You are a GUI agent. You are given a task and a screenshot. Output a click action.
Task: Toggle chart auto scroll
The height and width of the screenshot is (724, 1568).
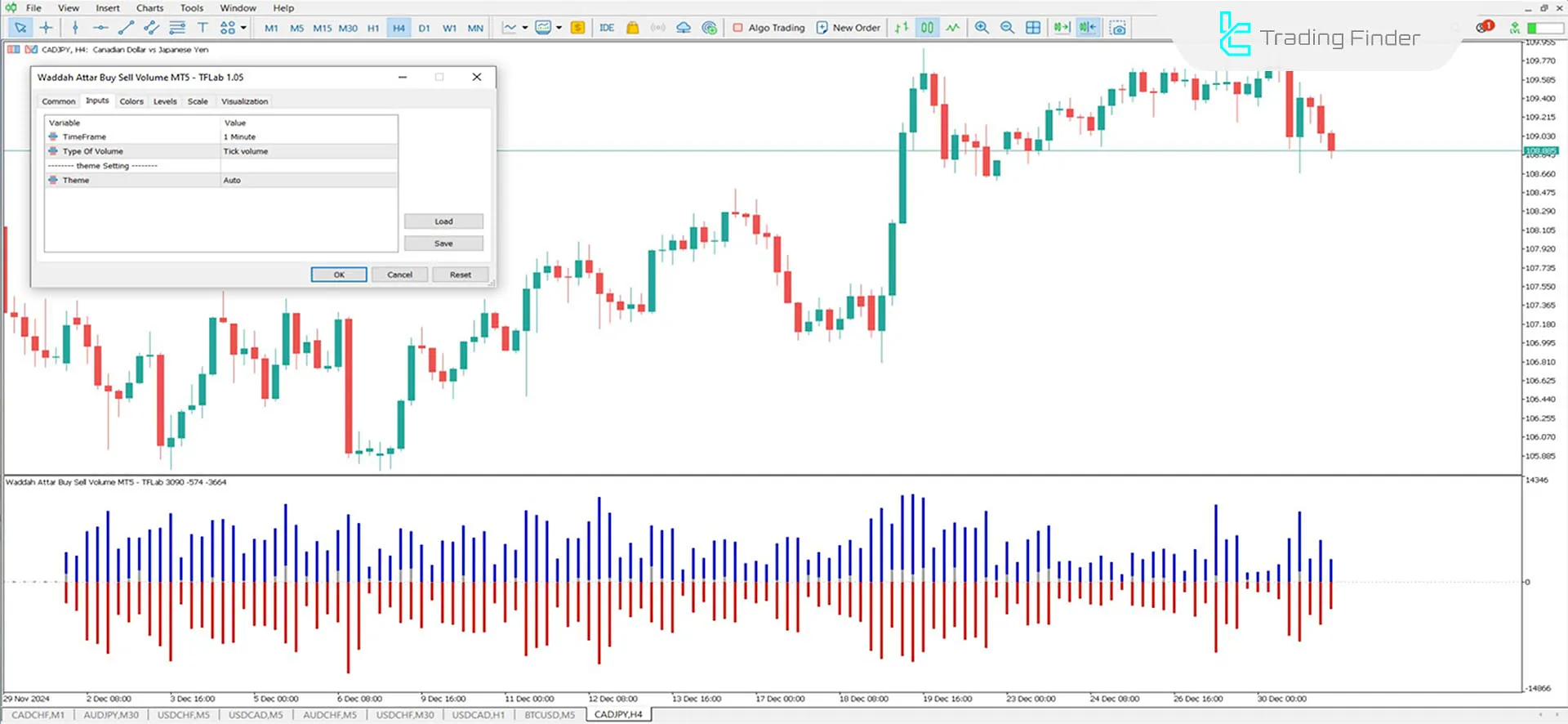(x=1062, y=28)
